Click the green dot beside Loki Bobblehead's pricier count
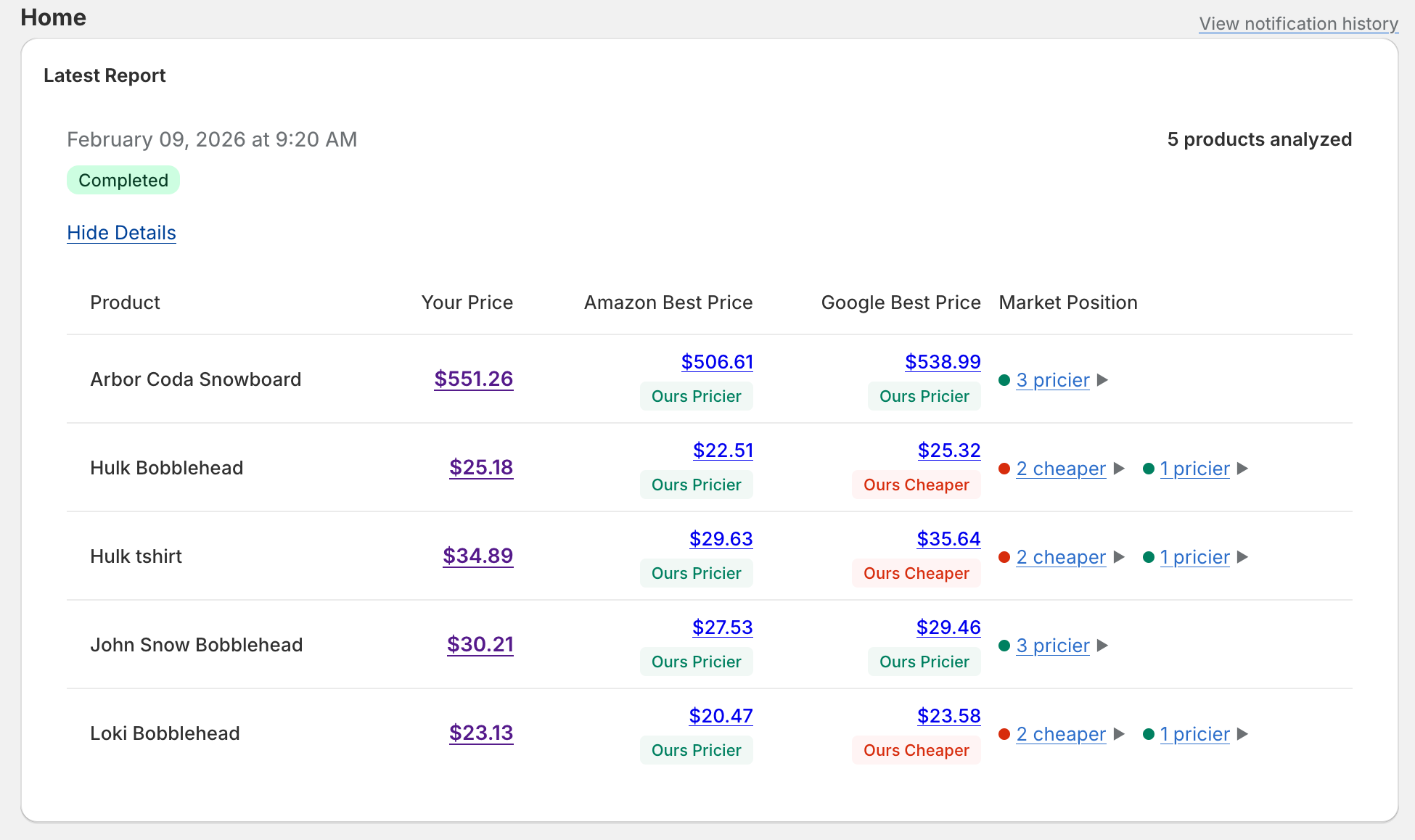The height and width of the screenshot is (840, 1415). [1149, 734]
